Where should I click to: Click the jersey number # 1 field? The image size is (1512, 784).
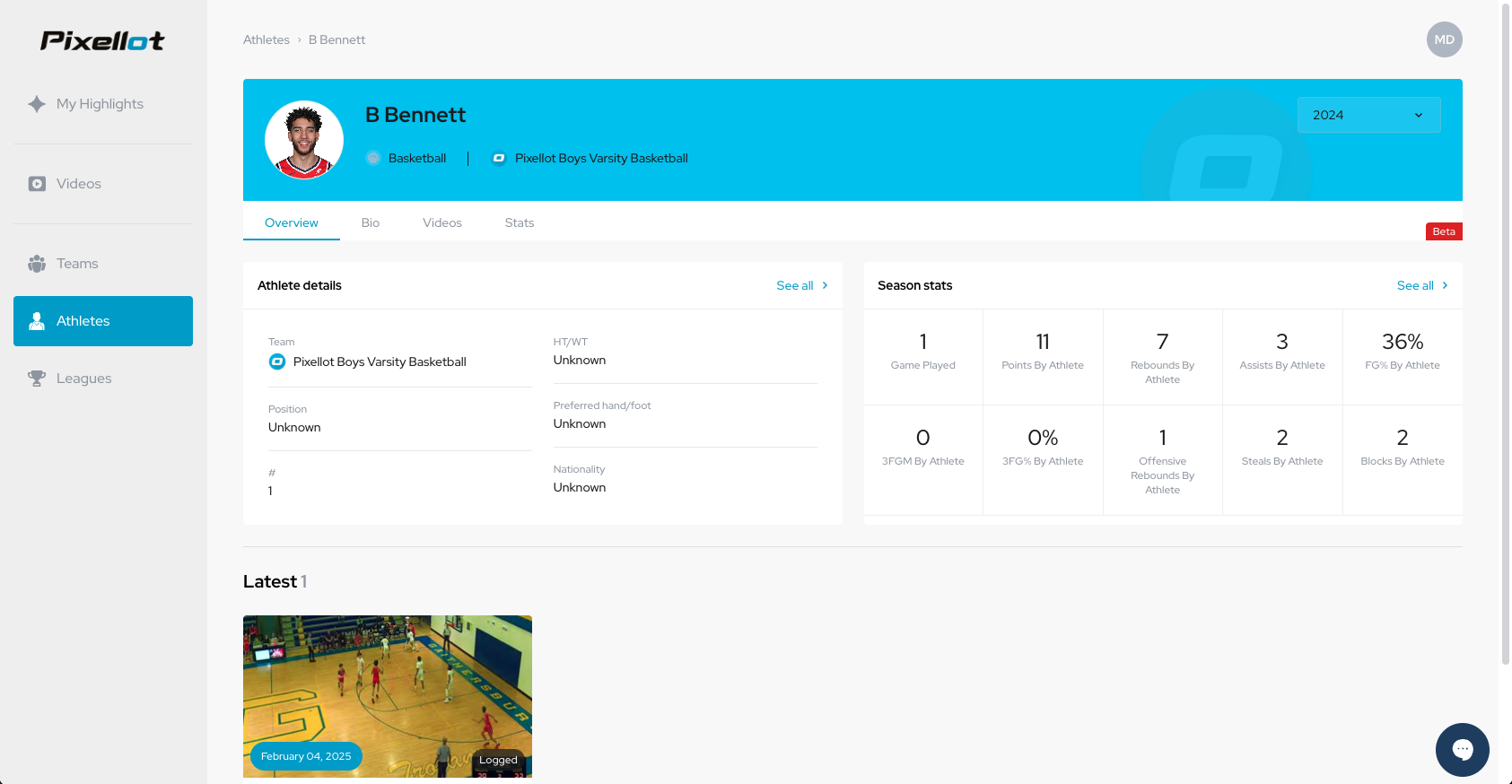[x=400, y=483]
